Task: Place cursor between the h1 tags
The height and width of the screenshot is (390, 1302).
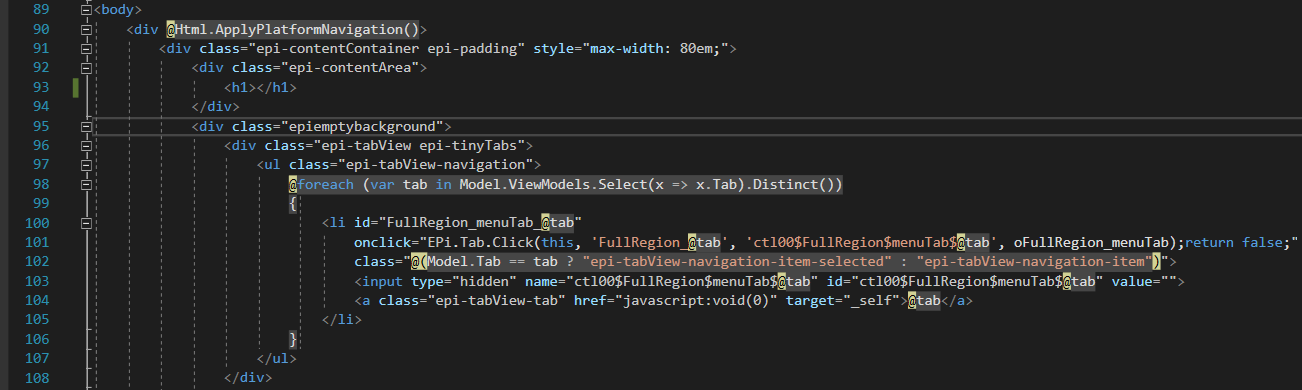Action: [x=257, y=88]
